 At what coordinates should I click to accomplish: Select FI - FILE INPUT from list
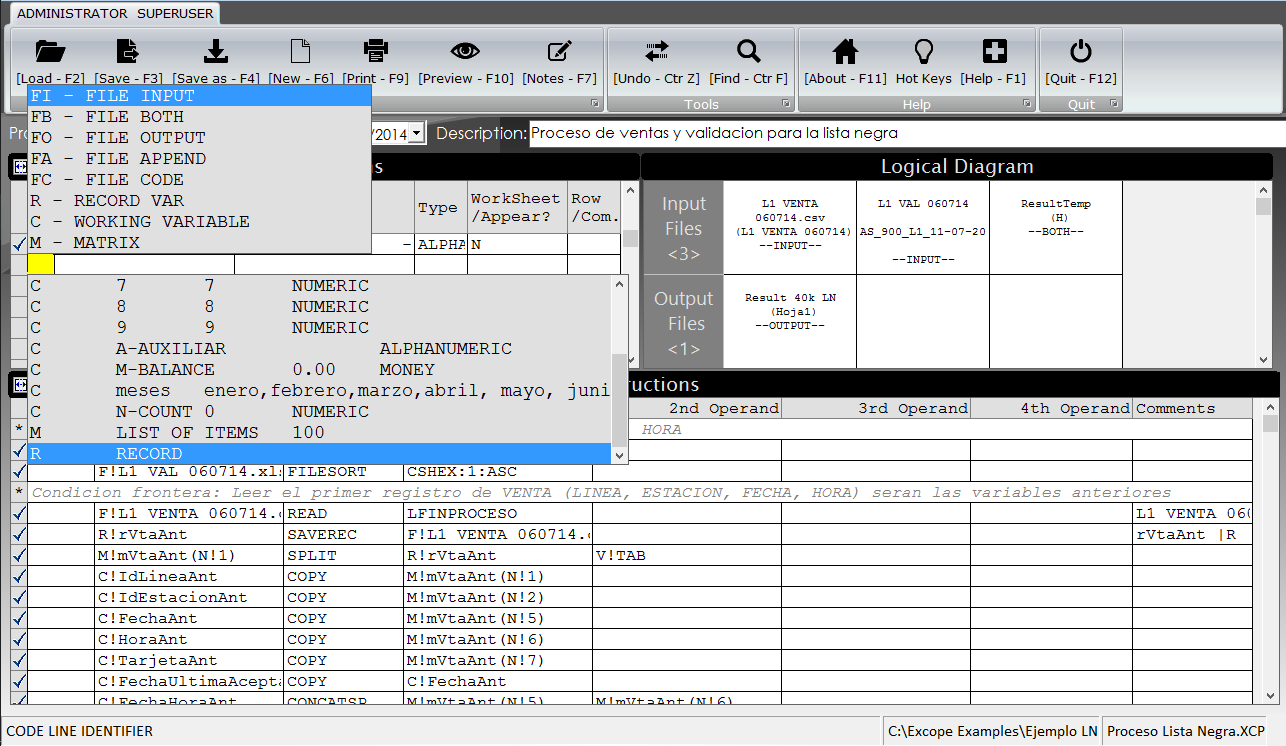tap(199, 96)
